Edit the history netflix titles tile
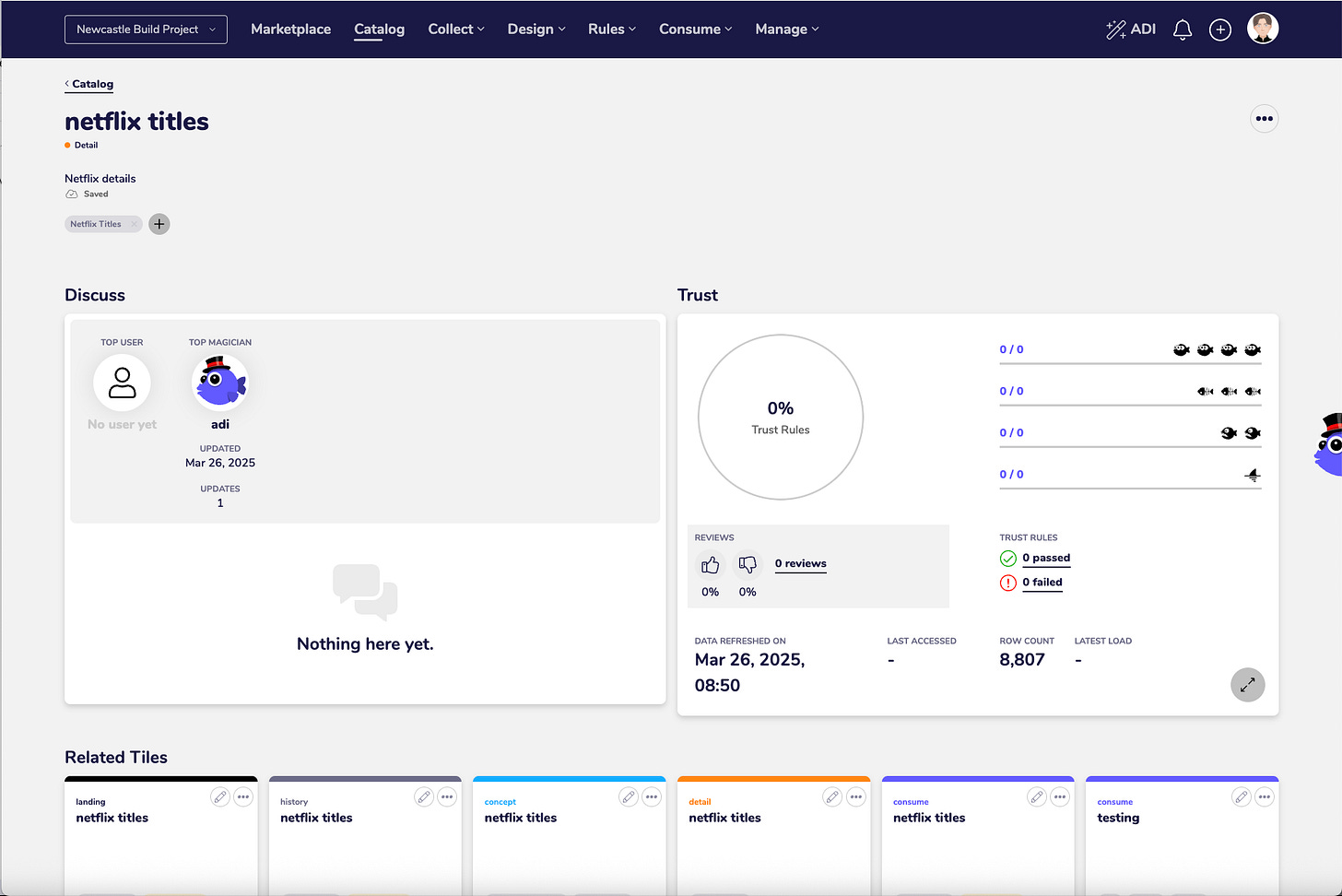Viewport: 1342px width, 896px height. coord(424,797)
